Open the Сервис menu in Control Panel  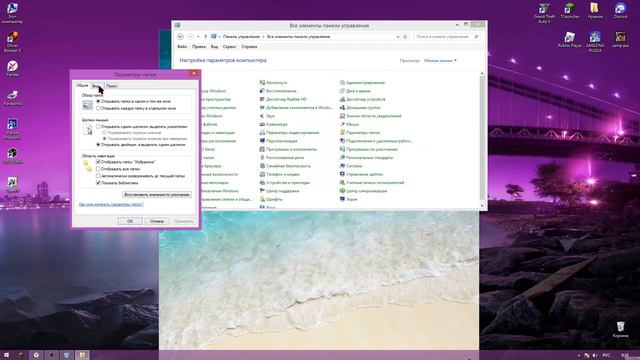[229, 47]
